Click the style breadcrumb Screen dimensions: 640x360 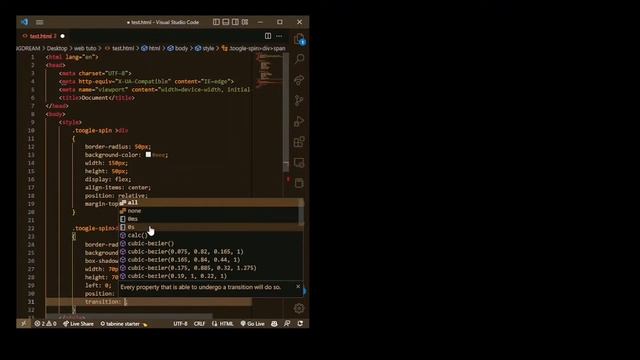[x=205, y=48]
